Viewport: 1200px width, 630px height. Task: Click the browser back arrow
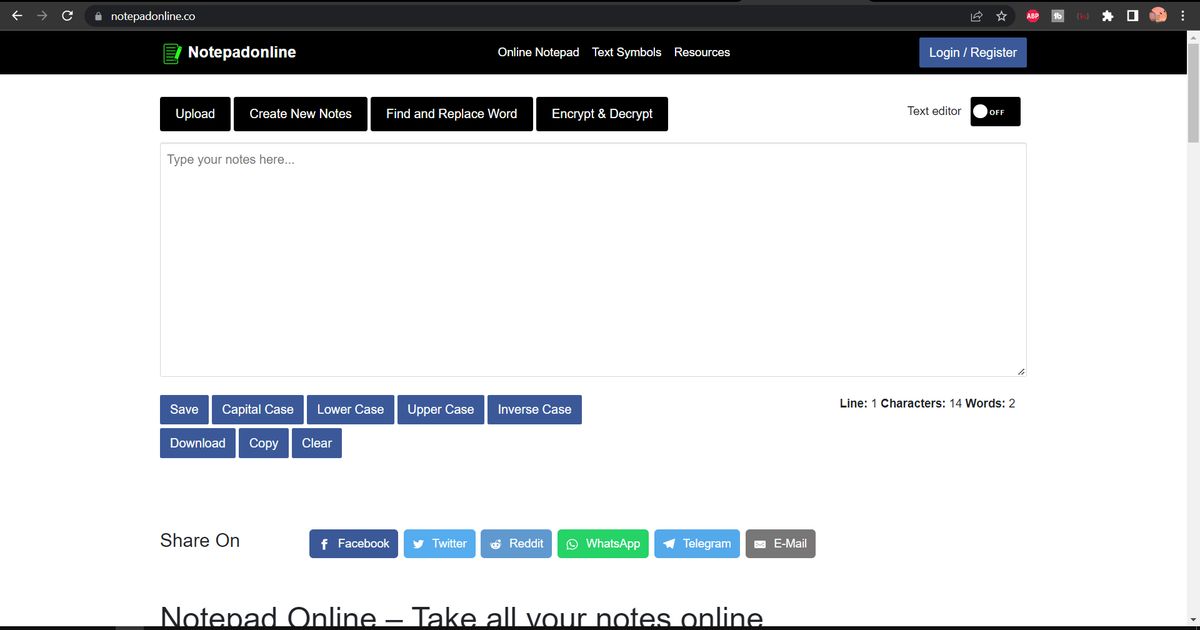[17, 16]
